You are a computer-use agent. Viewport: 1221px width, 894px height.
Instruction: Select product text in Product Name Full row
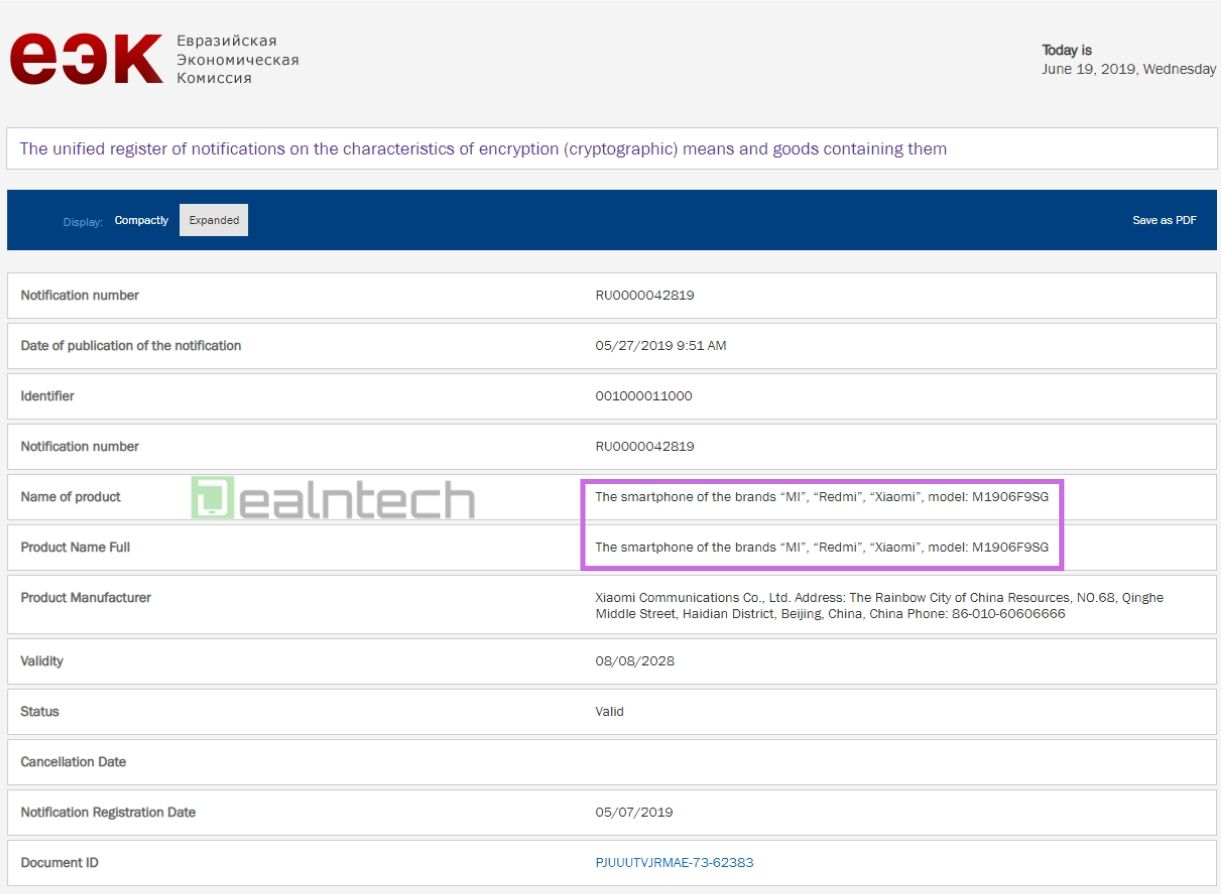(x=822, y=547)
